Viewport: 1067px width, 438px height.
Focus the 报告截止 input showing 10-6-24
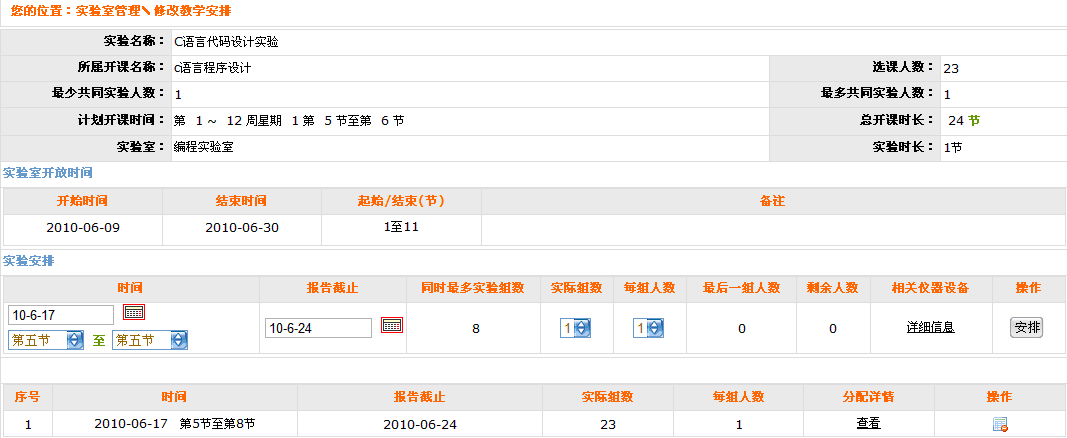[318, 328]
